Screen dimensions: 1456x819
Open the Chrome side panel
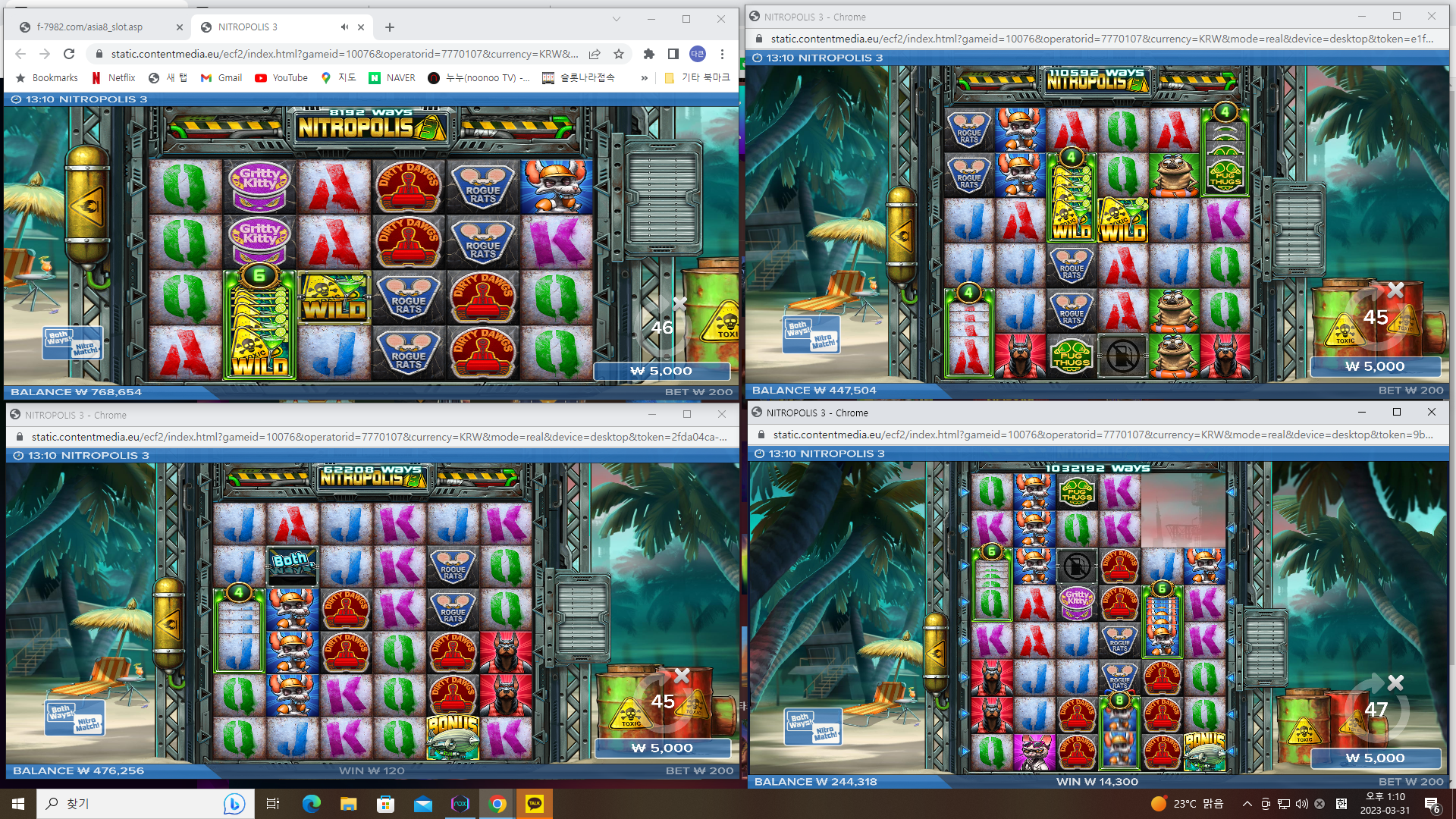(x=673, y=54)
